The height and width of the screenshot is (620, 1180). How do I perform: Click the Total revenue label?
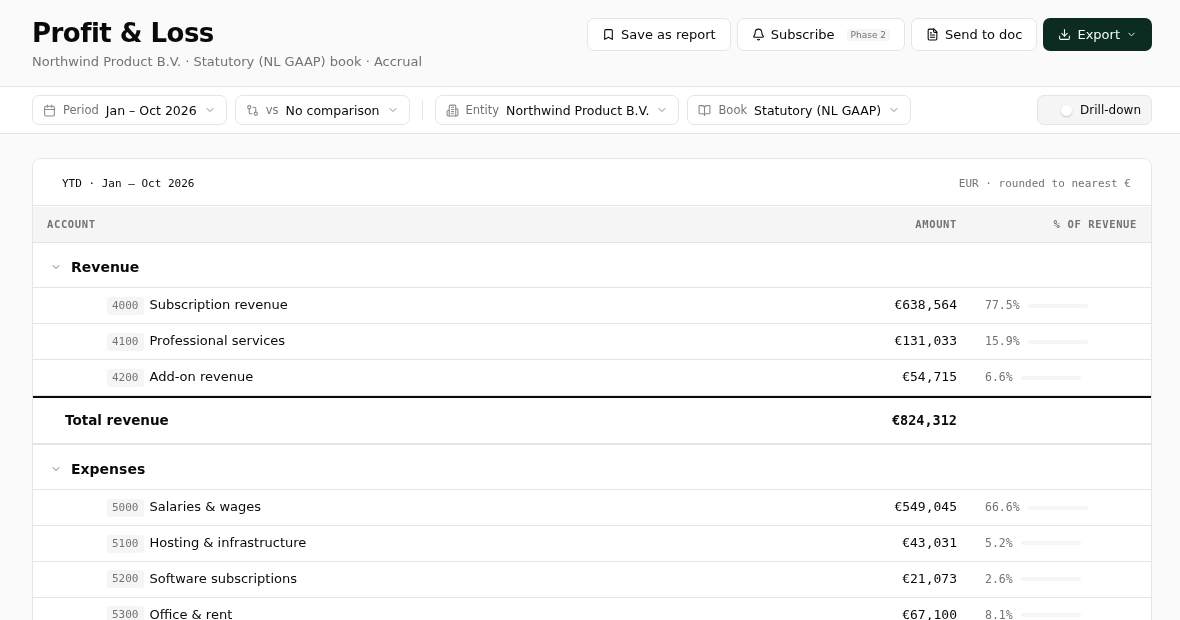coord(117,421)
